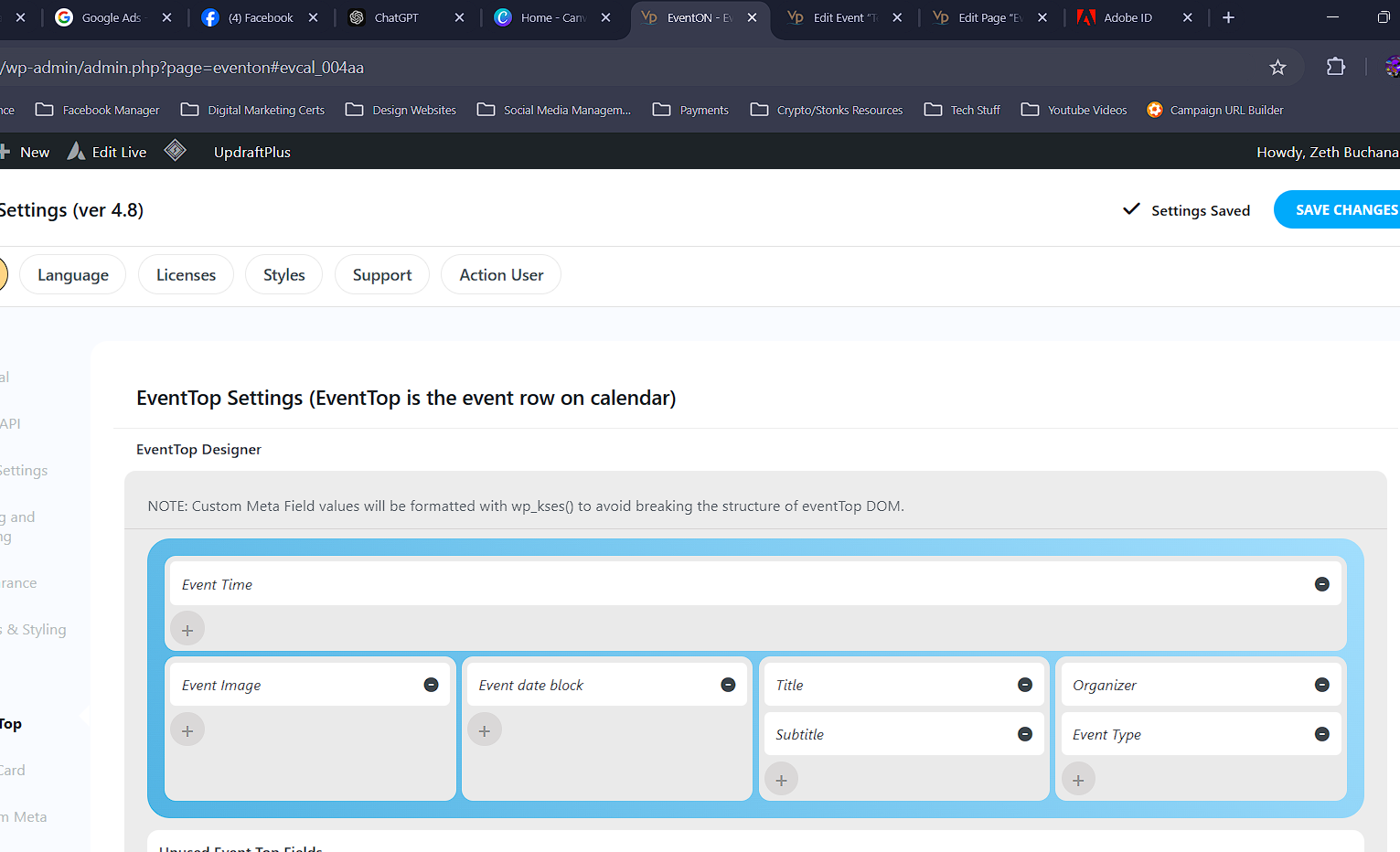Select the Event Time field block
Screen dimensions: 1400x852
click(x=755, y=584)
